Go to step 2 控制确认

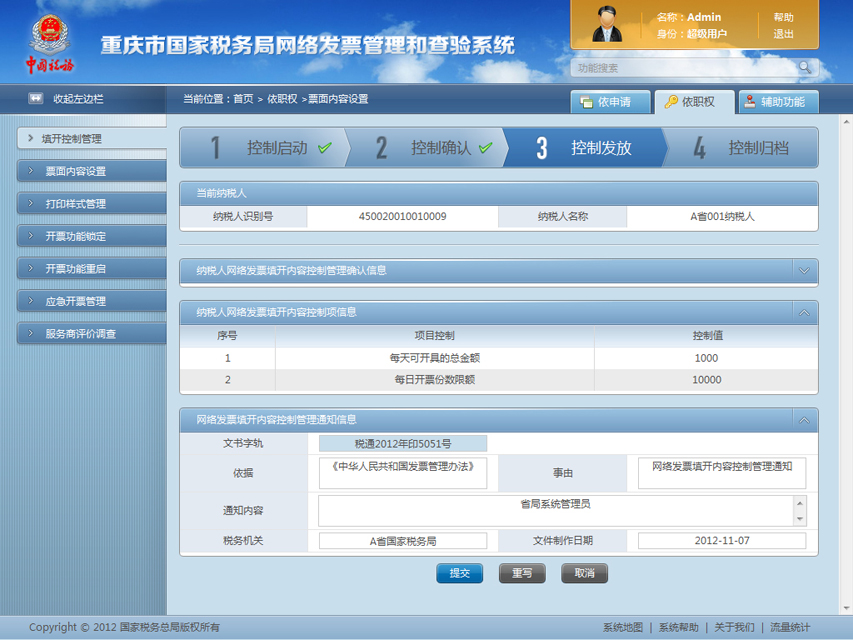point(425,147)
